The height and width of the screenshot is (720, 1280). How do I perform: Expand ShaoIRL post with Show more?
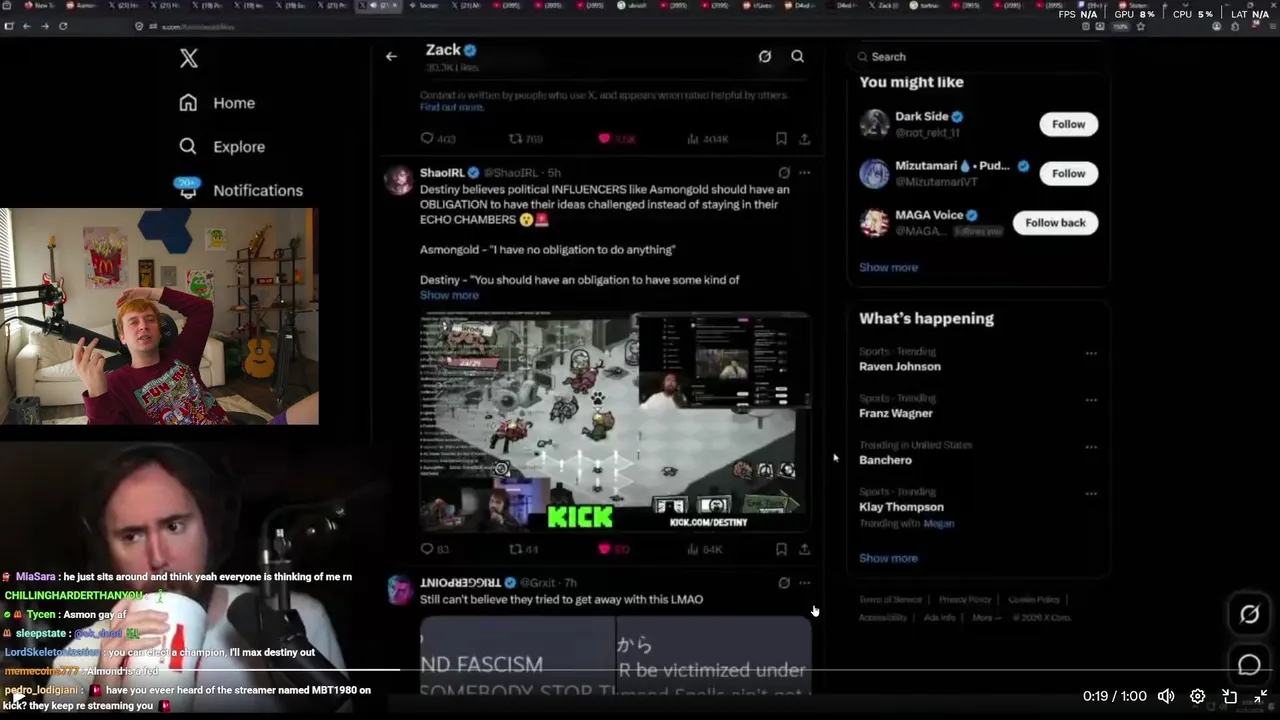pyautogui.click(x=449, y=295)
